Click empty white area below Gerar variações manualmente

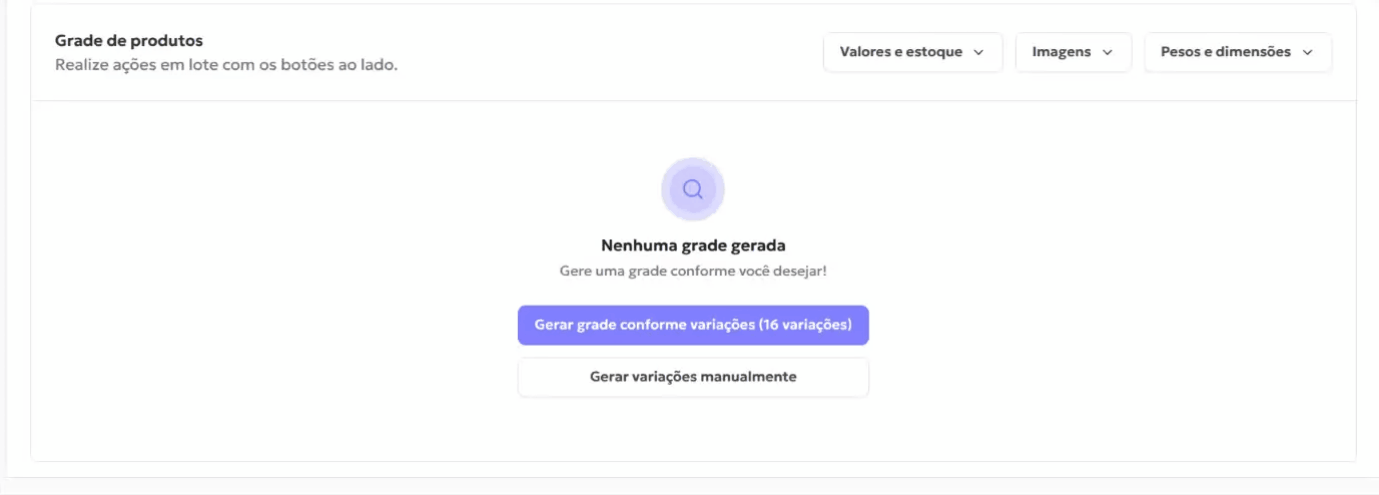[x=693, y=430]
